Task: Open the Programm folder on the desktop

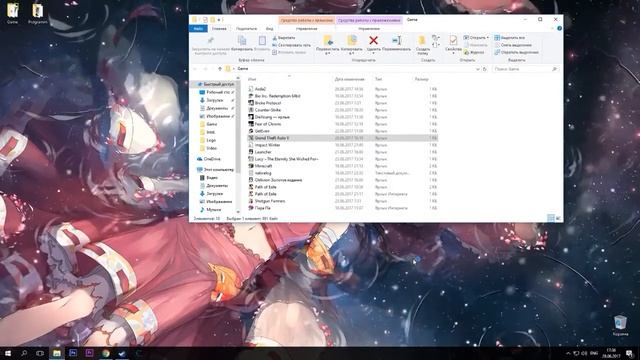Action: pos(38,13)
